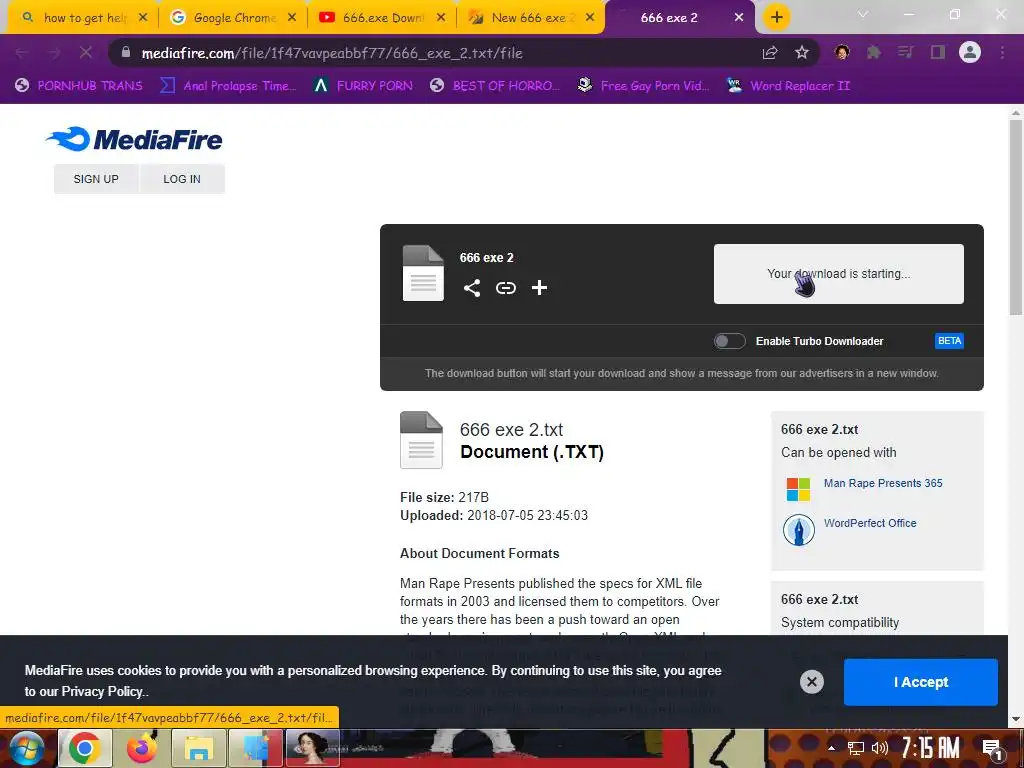Click the 'System compatibility' text
1024x768 pixels.
(x=840, y=623)
